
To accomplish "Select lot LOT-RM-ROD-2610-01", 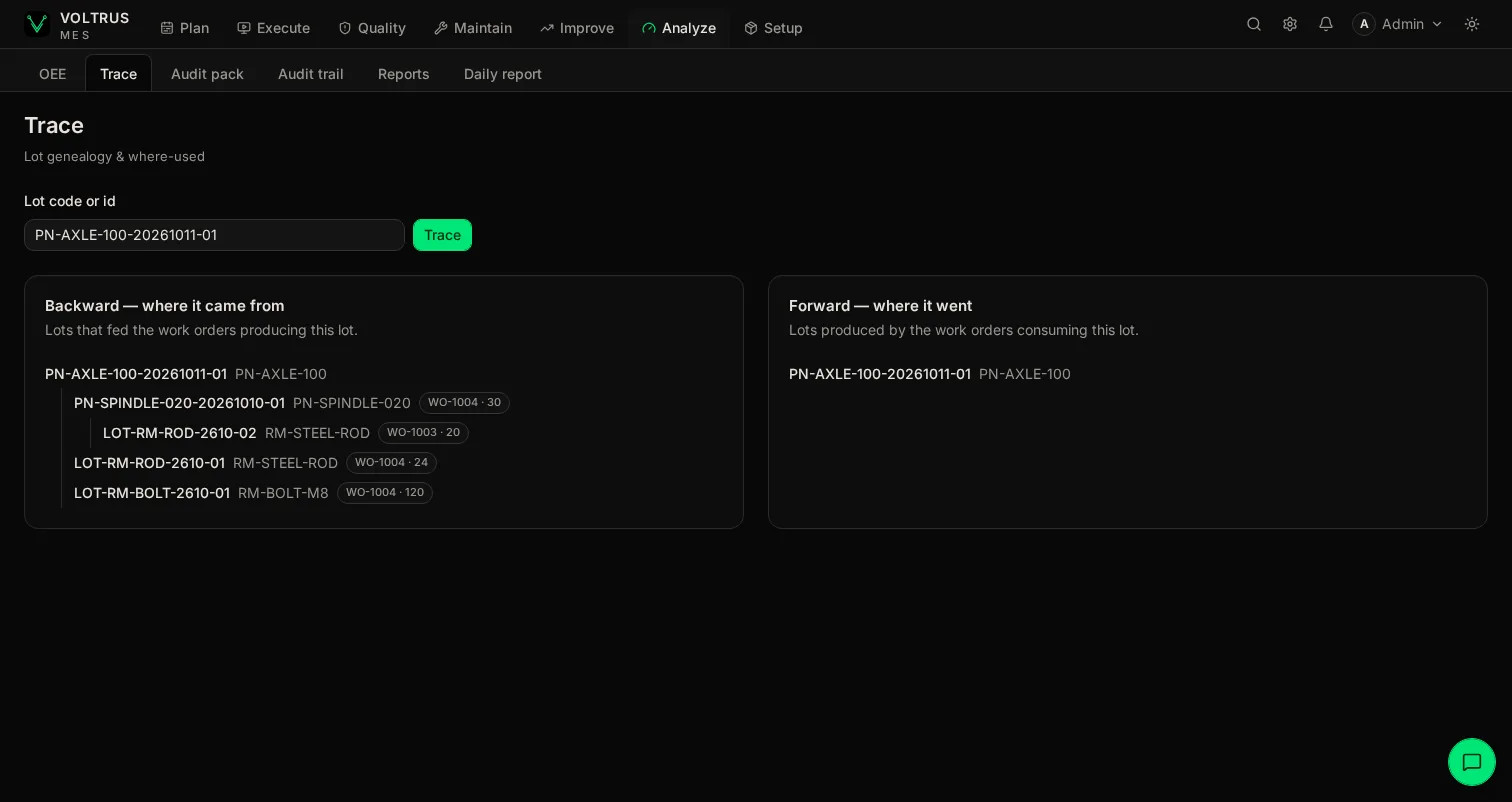I will tap(149, 463).
